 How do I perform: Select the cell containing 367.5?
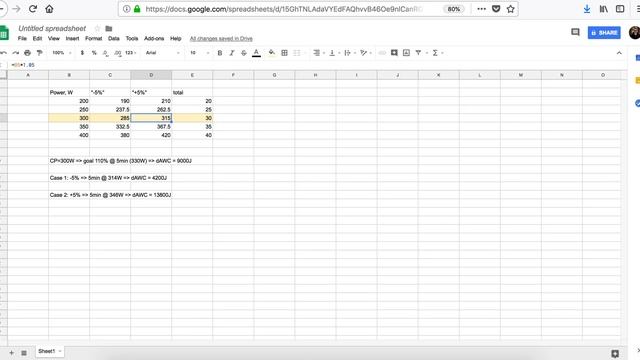click(151, 127)
